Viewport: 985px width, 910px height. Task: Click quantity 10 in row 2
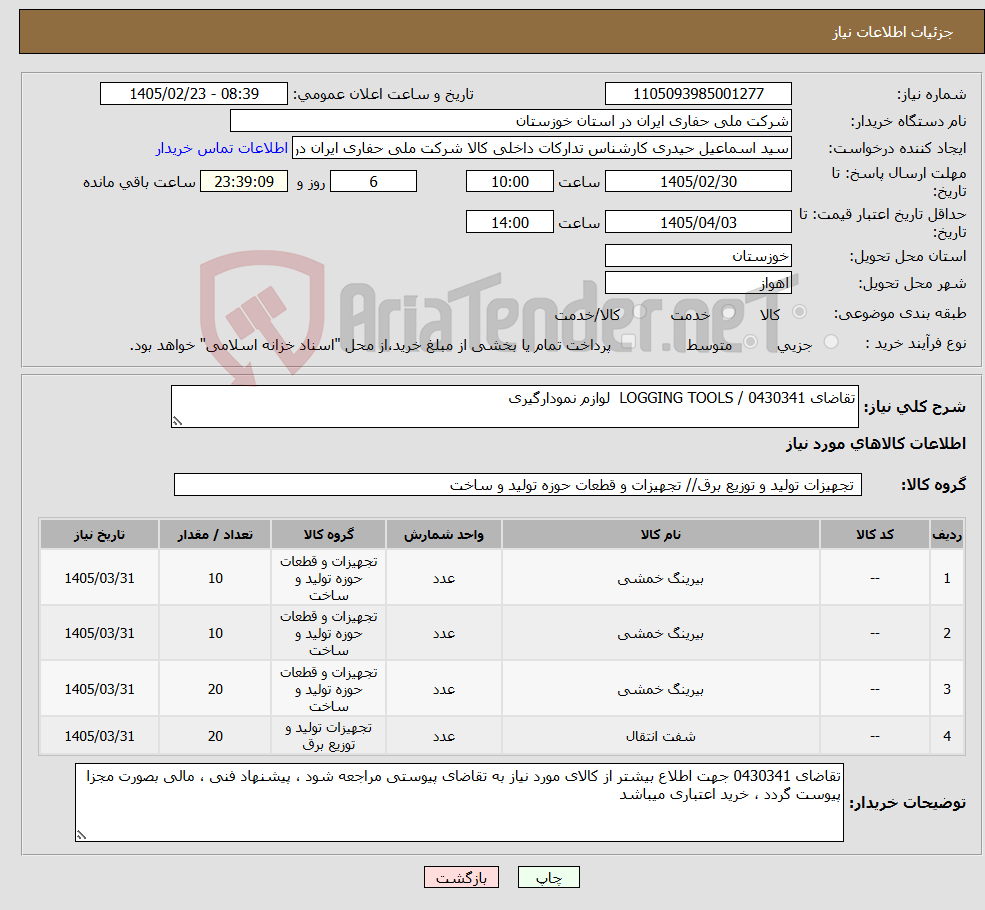pyautogui.click(x=215, y=633)
